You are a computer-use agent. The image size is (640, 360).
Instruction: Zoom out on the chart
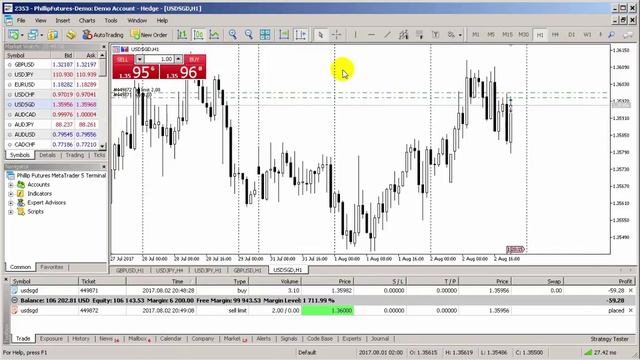(x=249, y=35)
